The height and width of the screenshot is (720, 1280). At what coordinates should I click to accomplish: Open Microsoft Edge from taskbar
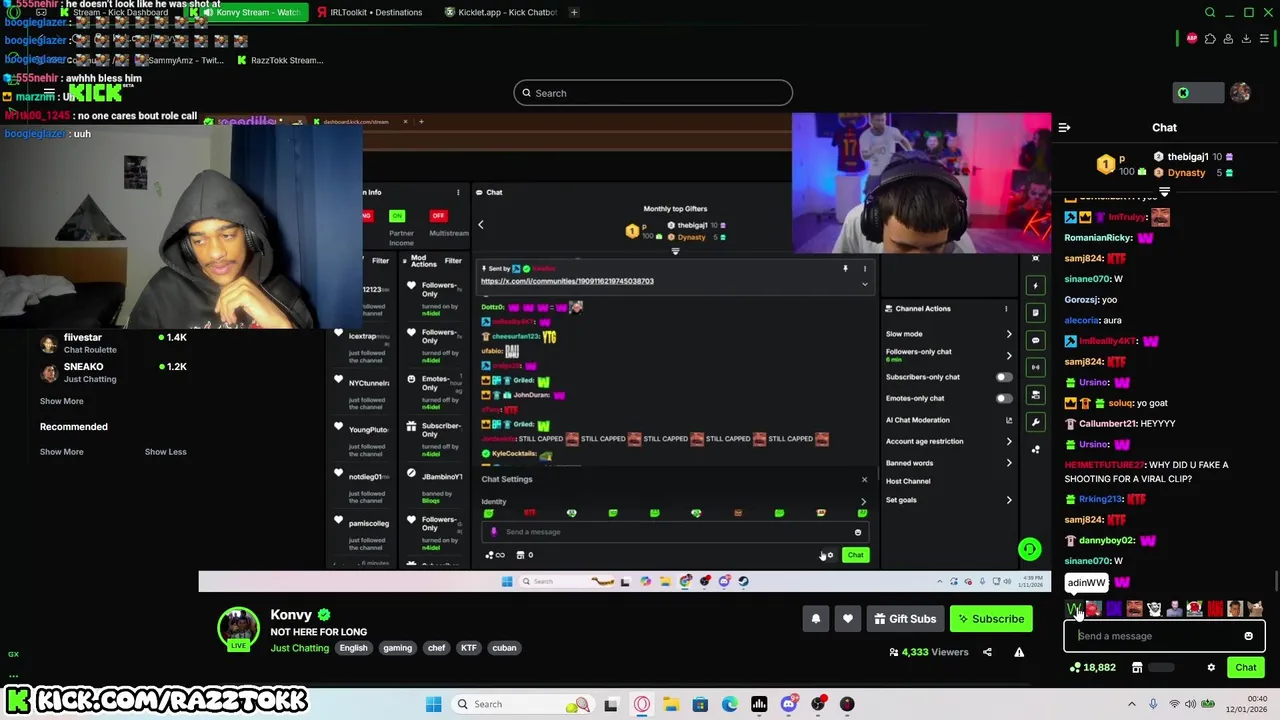(729, 704)
